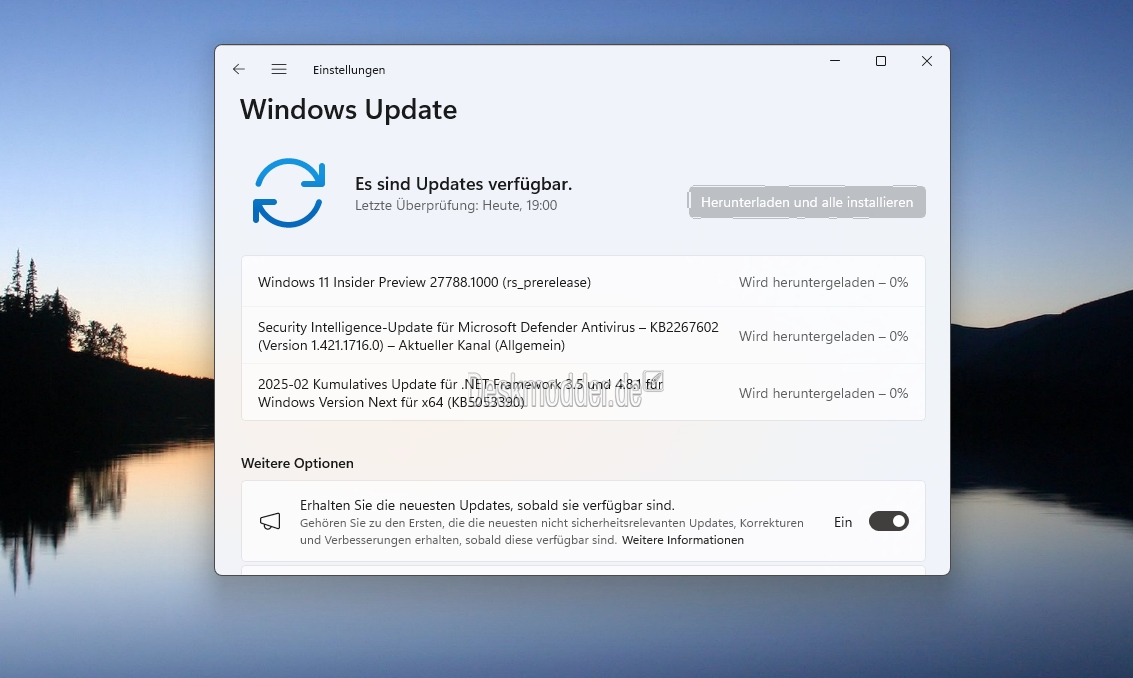Image resolution: width=1133 pixels, height=678 pixels.
Task: Maximize the Einstellungen window
Action: click(881, 61)
